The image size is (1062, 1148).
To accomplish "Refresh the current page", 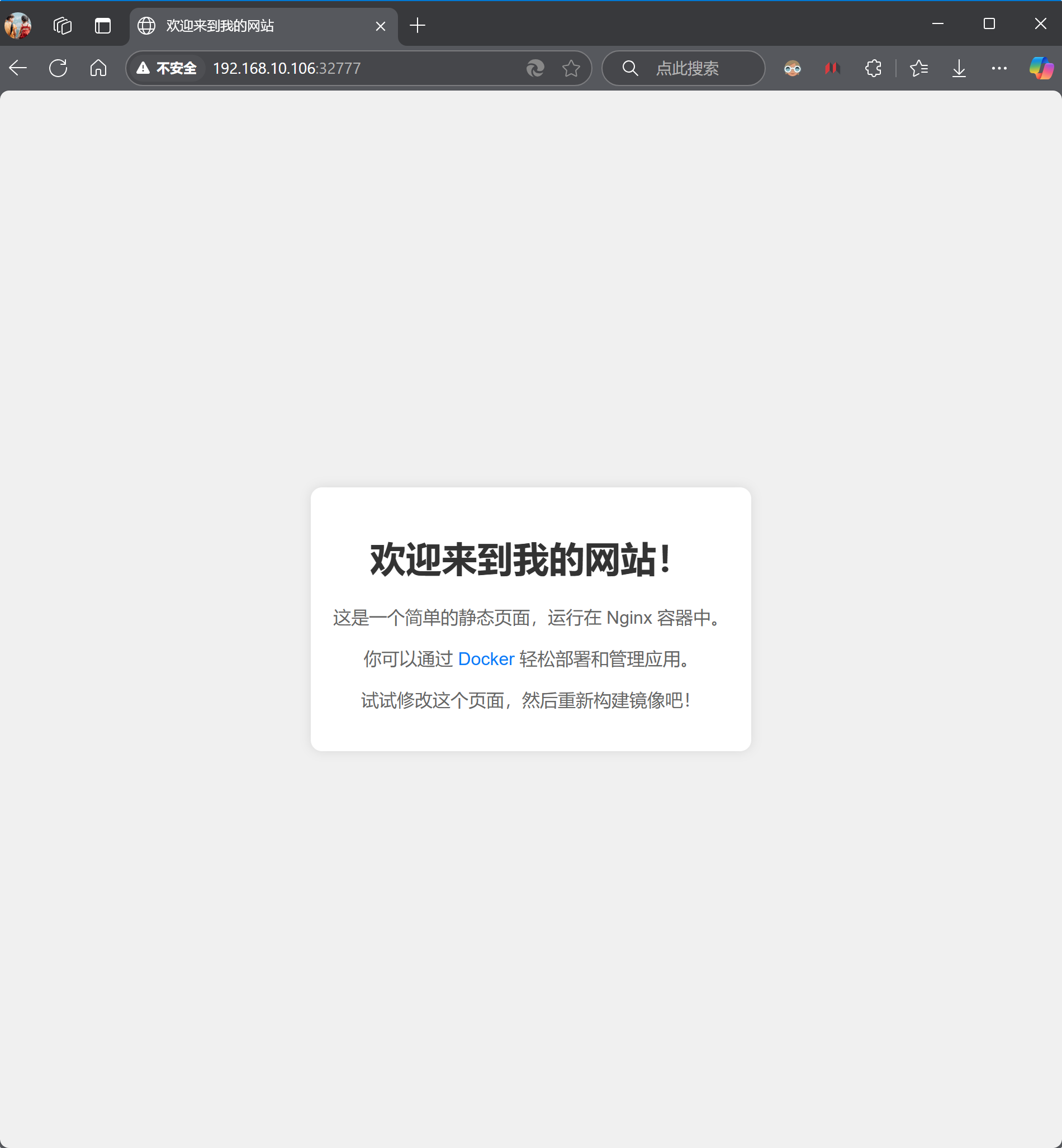I will 58,68.
